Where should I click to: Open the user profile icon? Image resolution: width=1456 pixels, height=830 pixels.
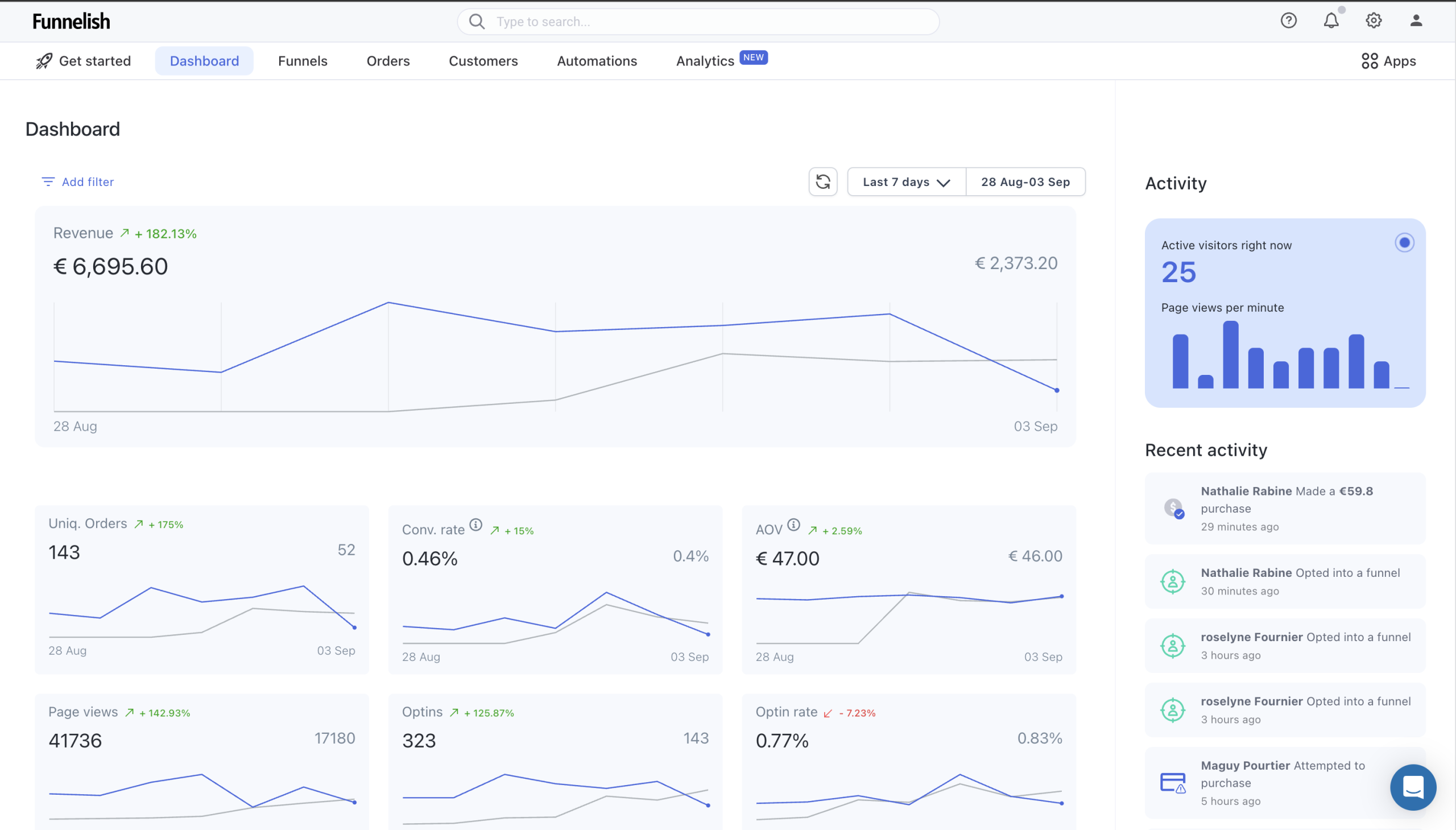pos(1416,21)
